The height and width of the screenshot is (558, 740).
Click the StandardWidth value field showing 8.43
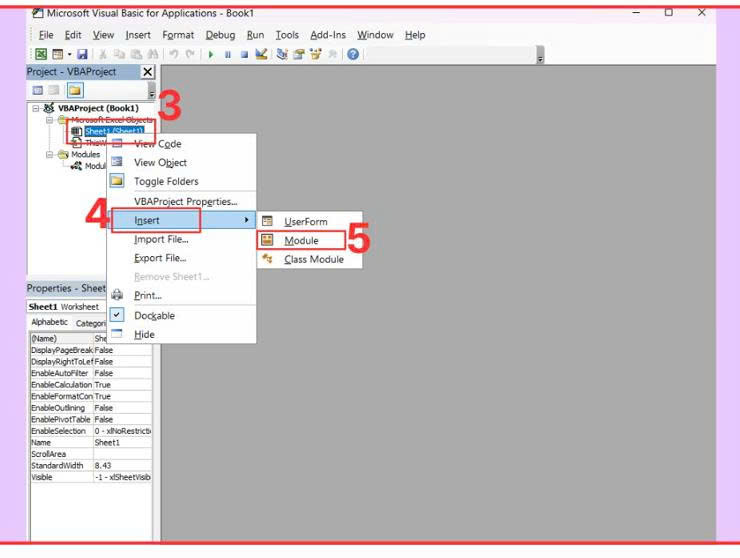click(120, 465)
